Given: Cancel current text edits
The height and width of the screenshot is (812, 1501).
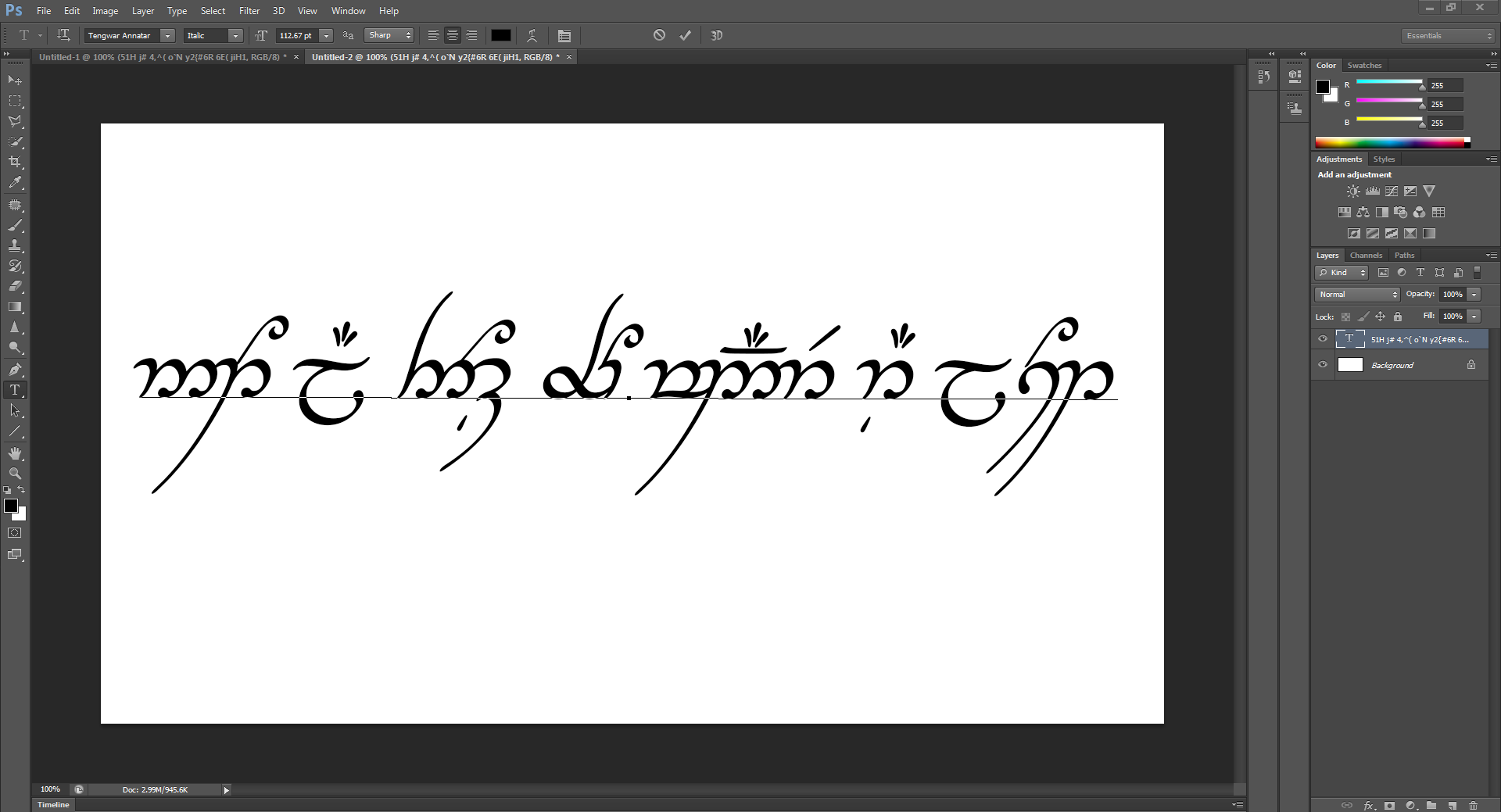Looking at the screenshot, I should 659,35.
